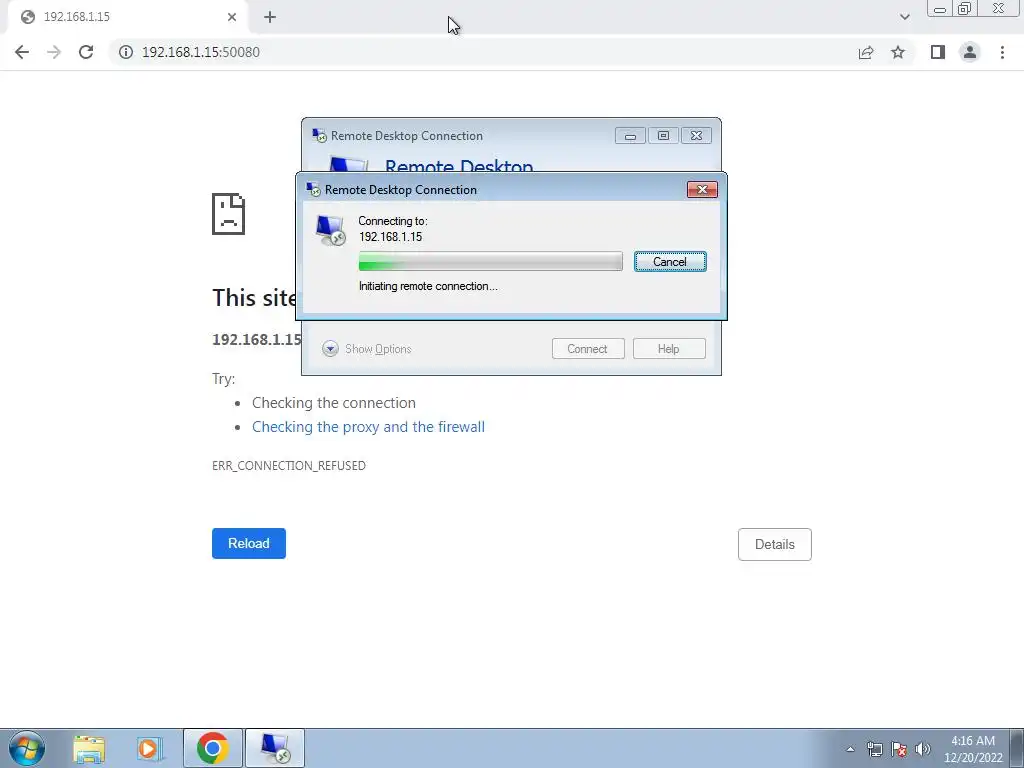Viewport: 1024px width, 768px height.
Task: Click the Initiating remote connection status text
Action: [428, 286]
